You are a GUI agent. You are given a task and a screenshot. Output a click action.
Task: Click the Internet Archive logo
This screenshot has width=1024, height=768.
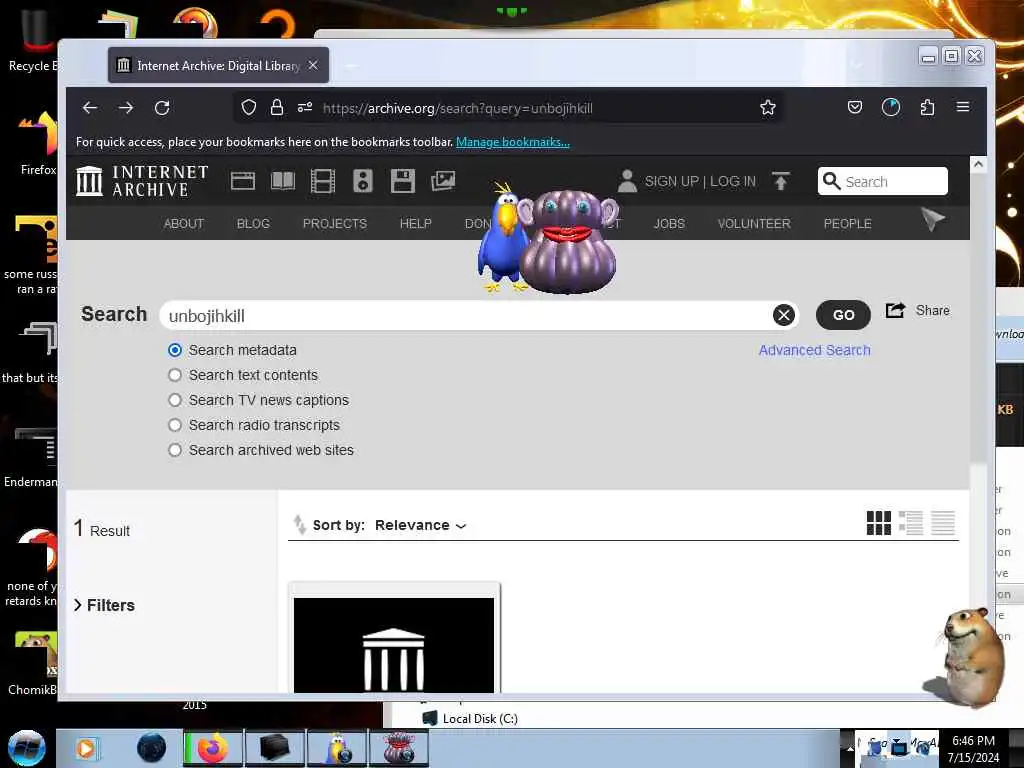(x=142, y=181)
